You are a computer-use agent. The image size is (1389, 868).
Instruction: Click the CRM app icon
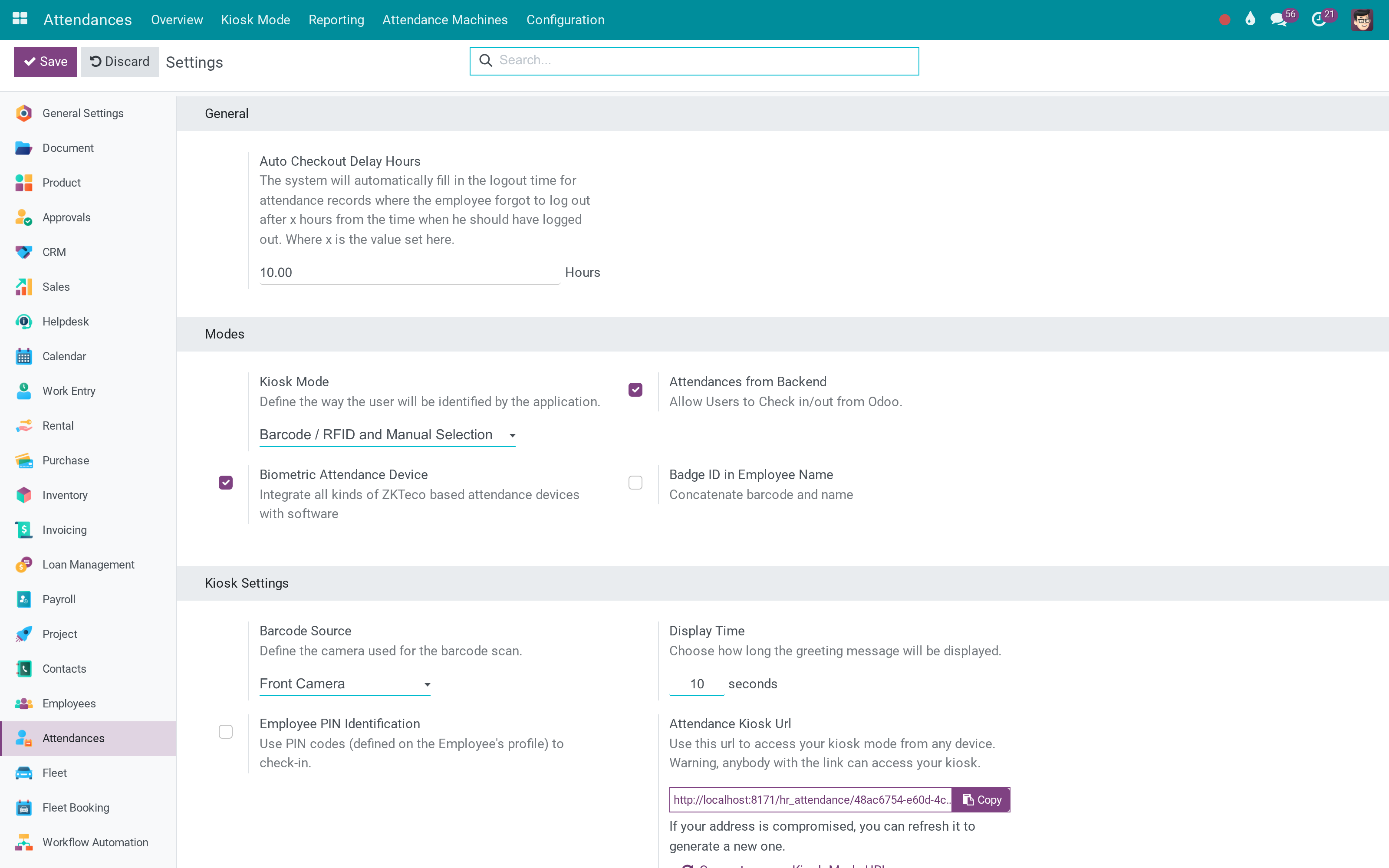point(23,252)
